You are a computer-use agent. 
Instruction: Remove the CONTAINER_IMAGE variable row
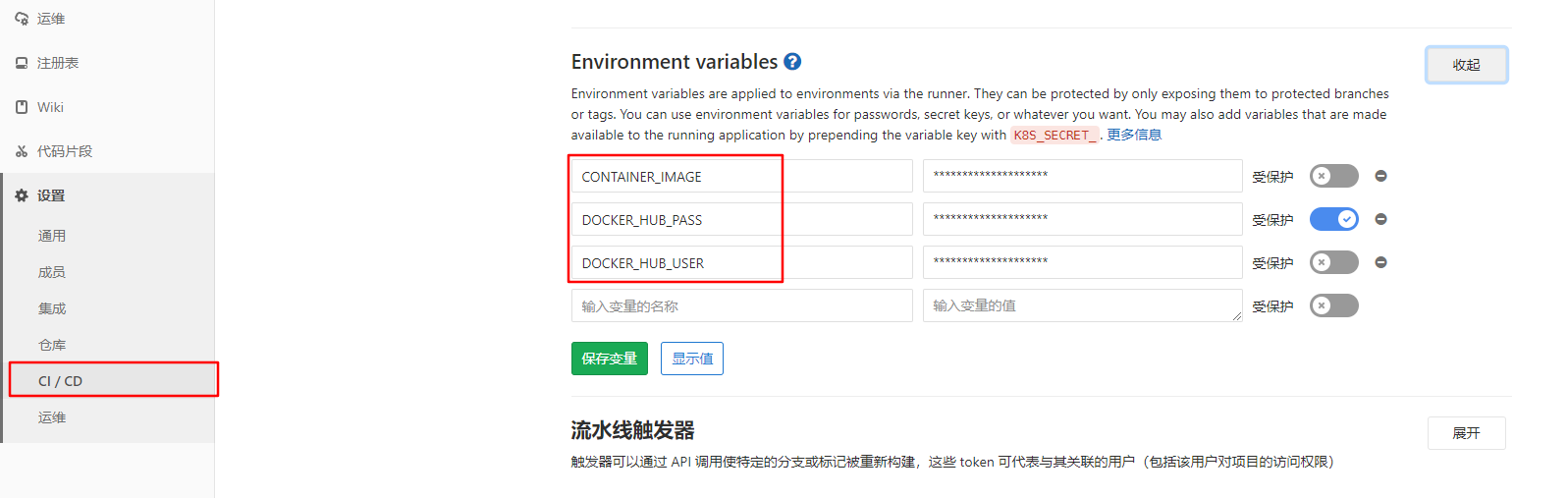1380,176
